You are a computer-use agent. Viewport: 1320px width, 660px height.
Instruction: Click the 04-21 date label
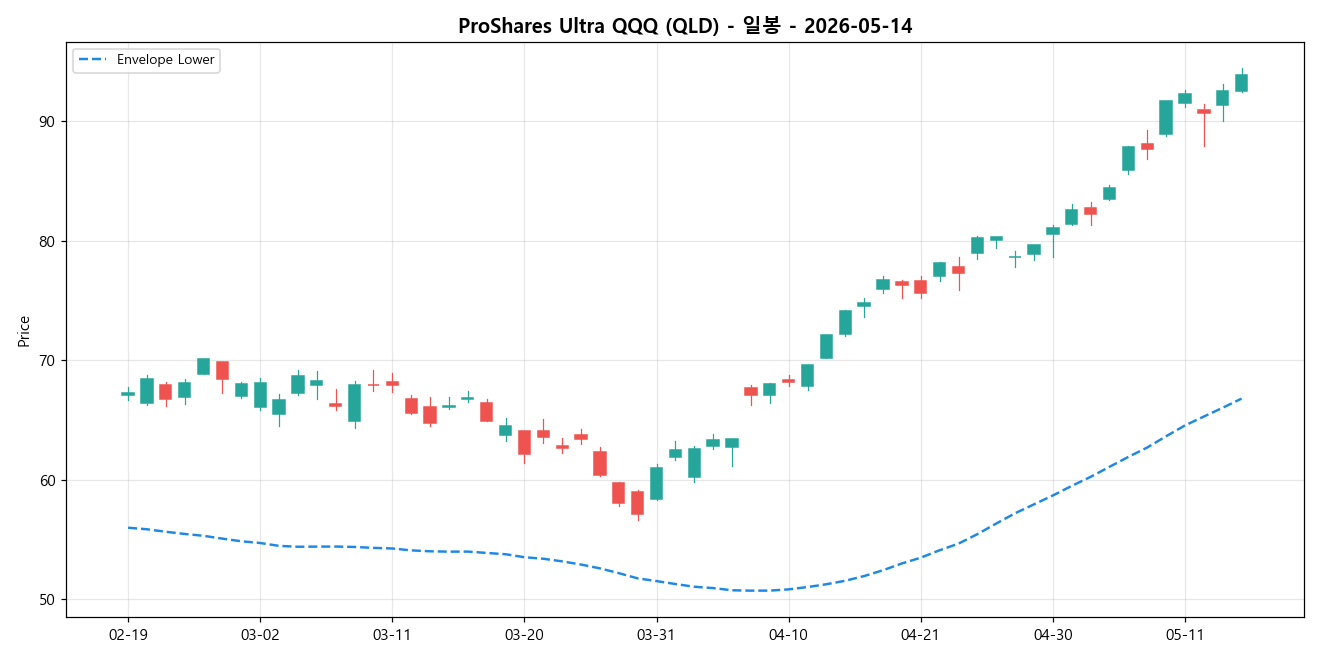pos(920,635)
